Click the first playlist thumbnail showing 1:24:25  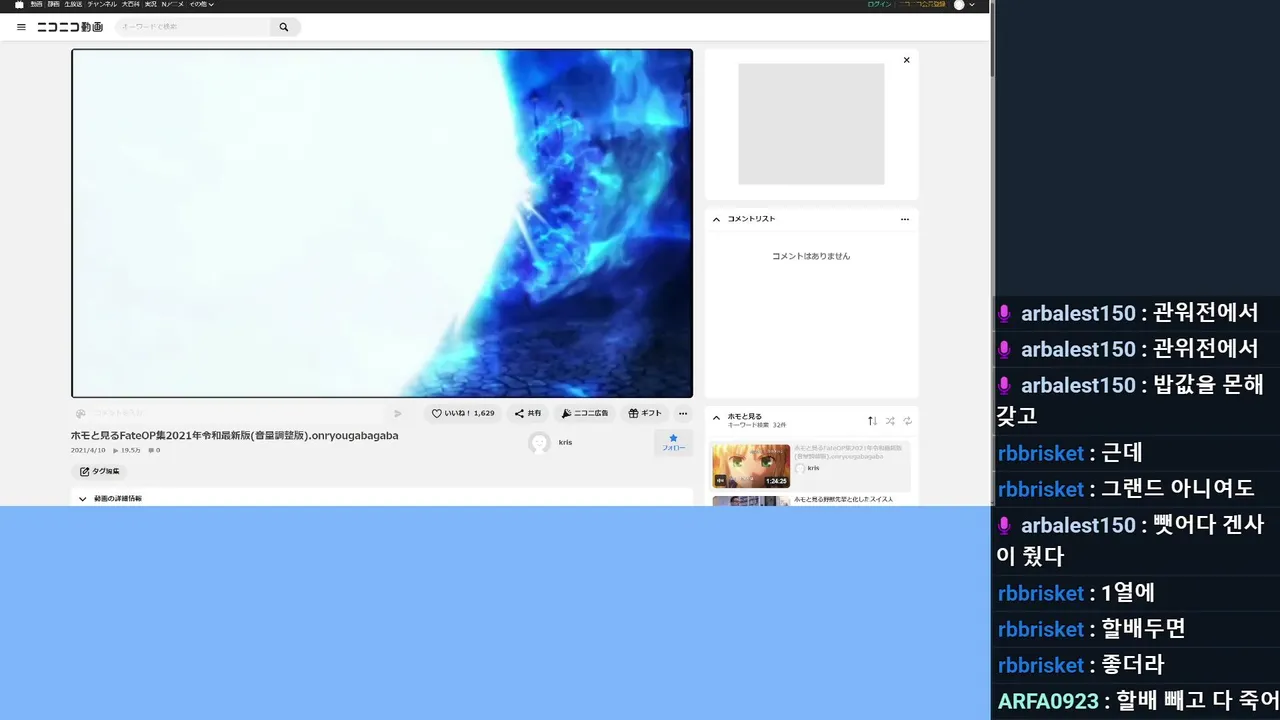coord(751,466)
